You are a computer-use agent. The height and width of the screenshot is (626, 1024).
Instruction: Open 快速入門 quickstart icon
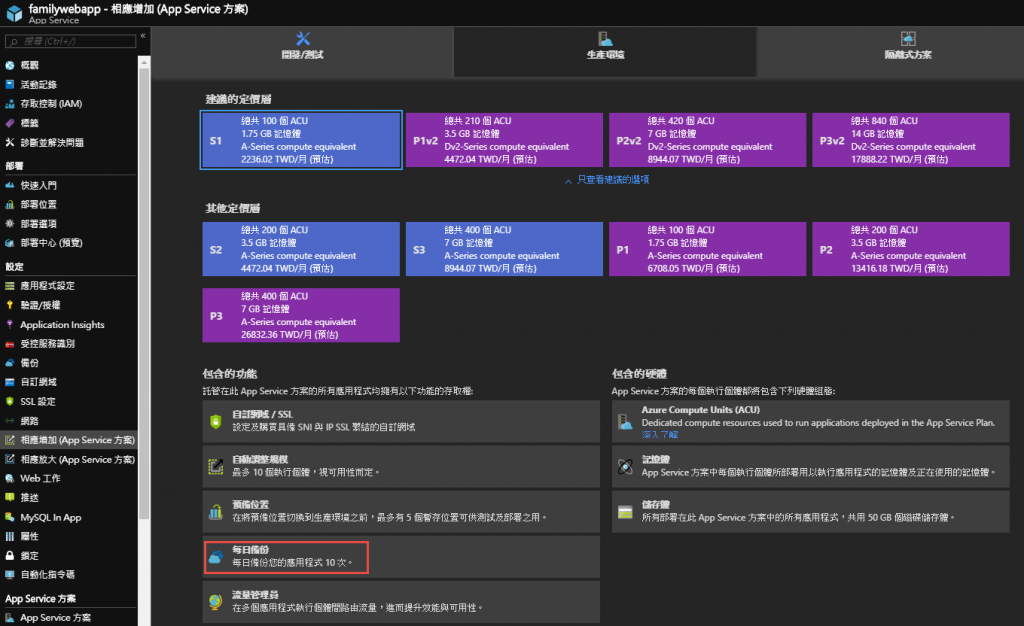(10, 185)
